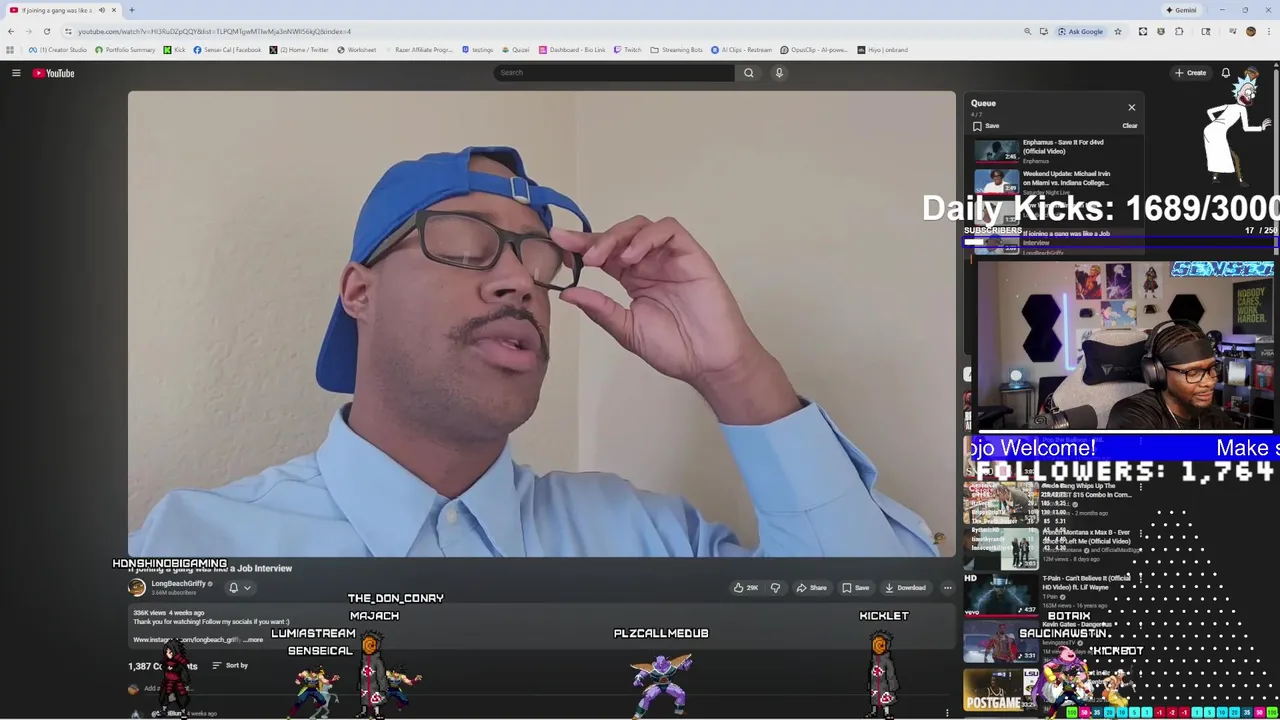
Task: Open Home / Twitter bookmark
Action: [299, 50]
